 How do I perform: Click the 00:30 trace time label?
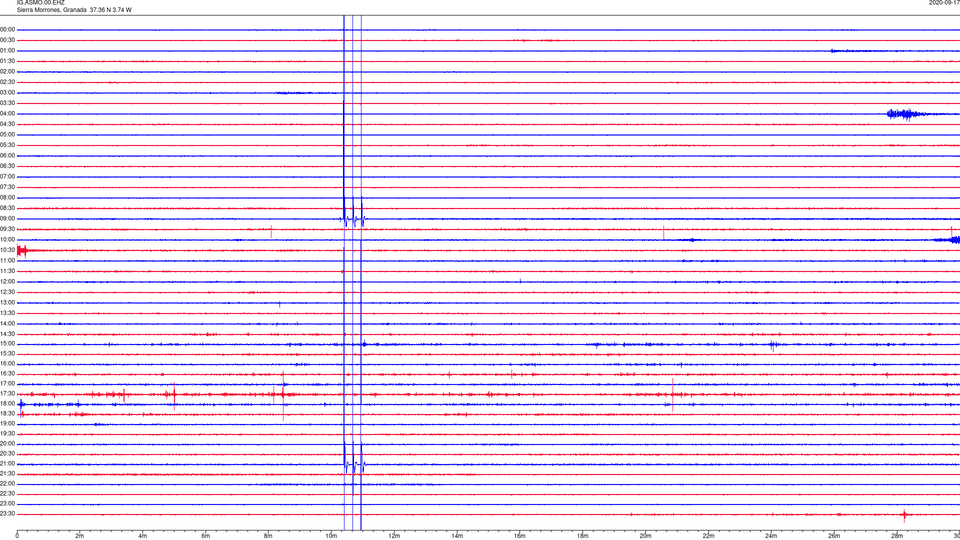(x=7, y=40)
